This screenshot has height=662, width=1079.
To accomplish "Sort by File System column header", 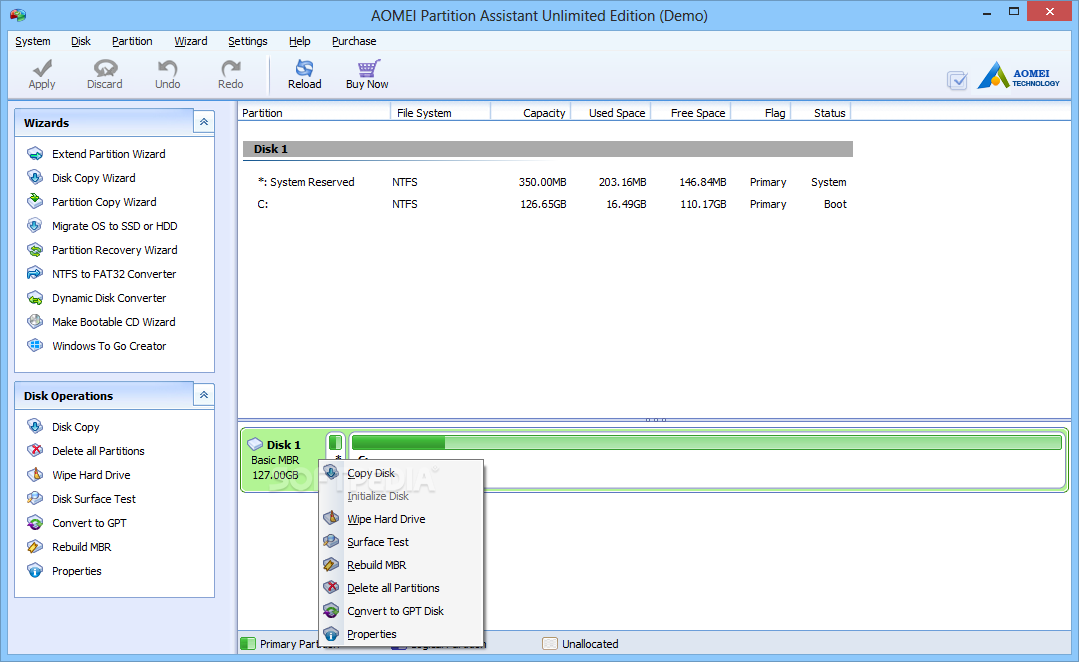I will [x=440, y=113].
